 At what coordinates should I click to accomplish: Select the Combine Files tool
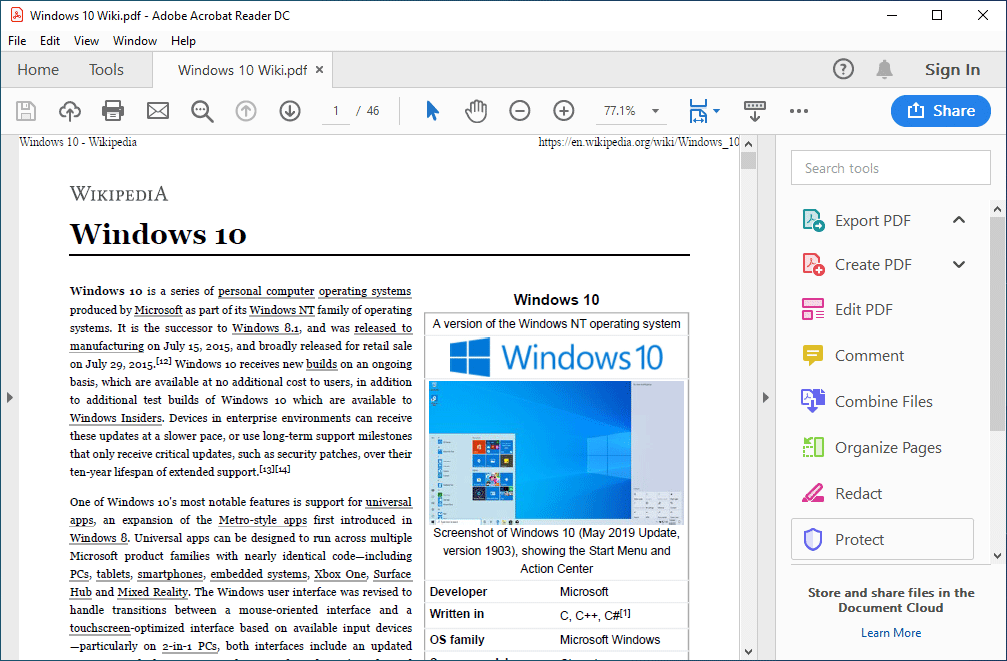882,401
